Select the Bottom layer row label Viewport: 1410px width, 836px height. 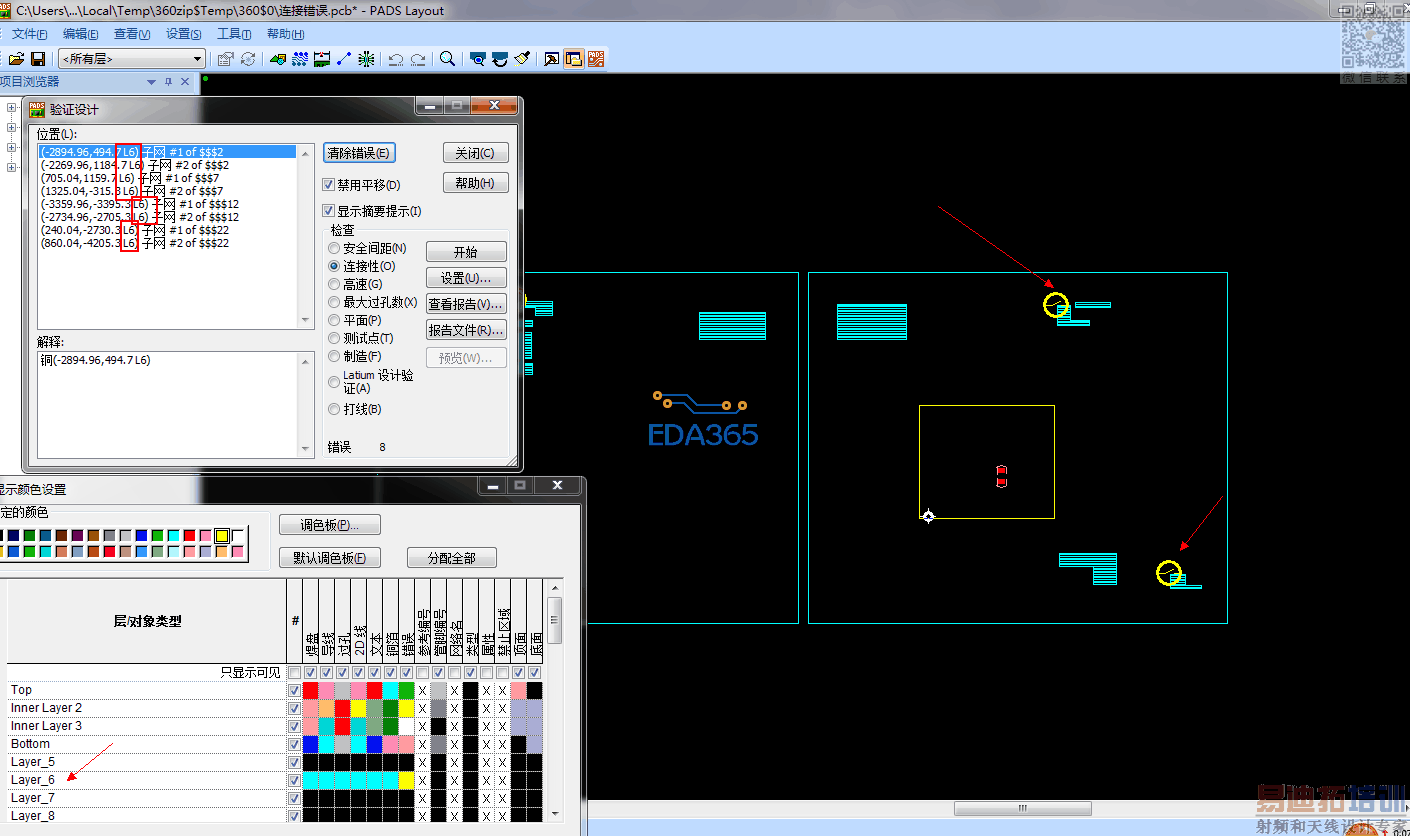tap(30, 744)
